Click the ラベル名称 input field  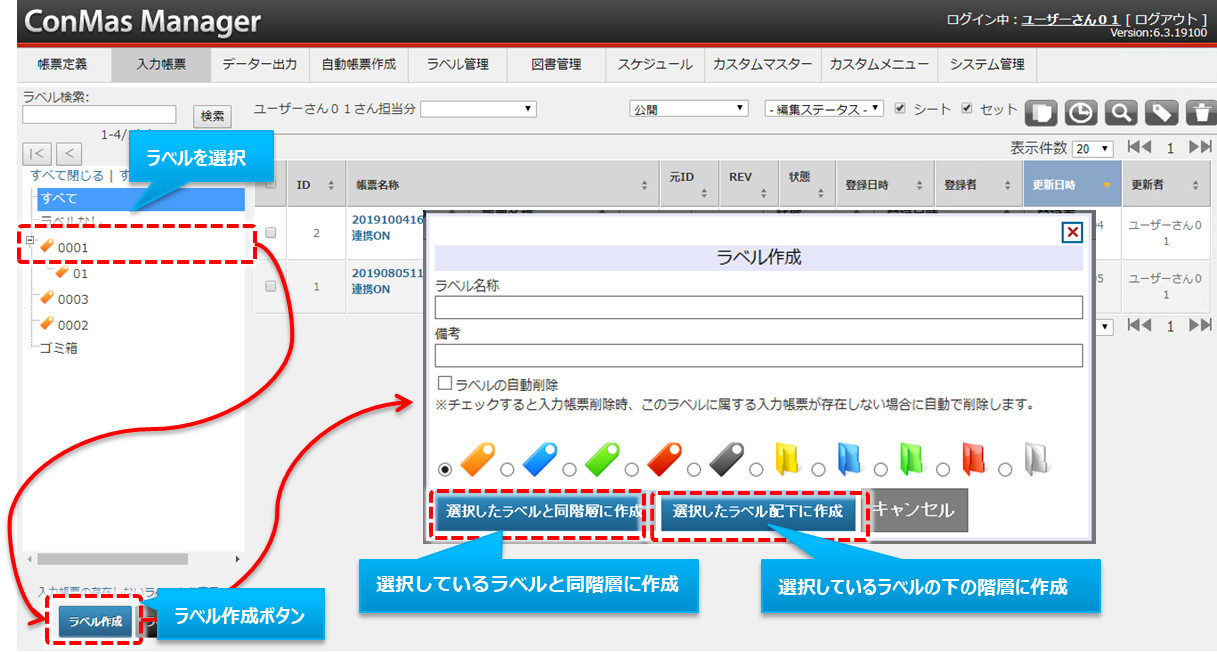point(758,307)
